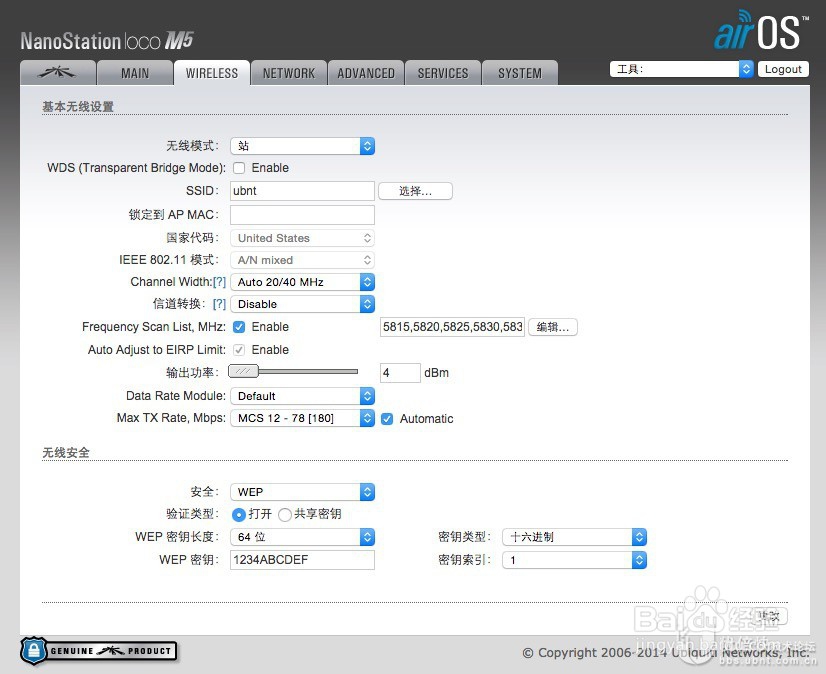Open the 信道转换 Disable dropdown
Screen dimensions: 826x674
point(302,305)
